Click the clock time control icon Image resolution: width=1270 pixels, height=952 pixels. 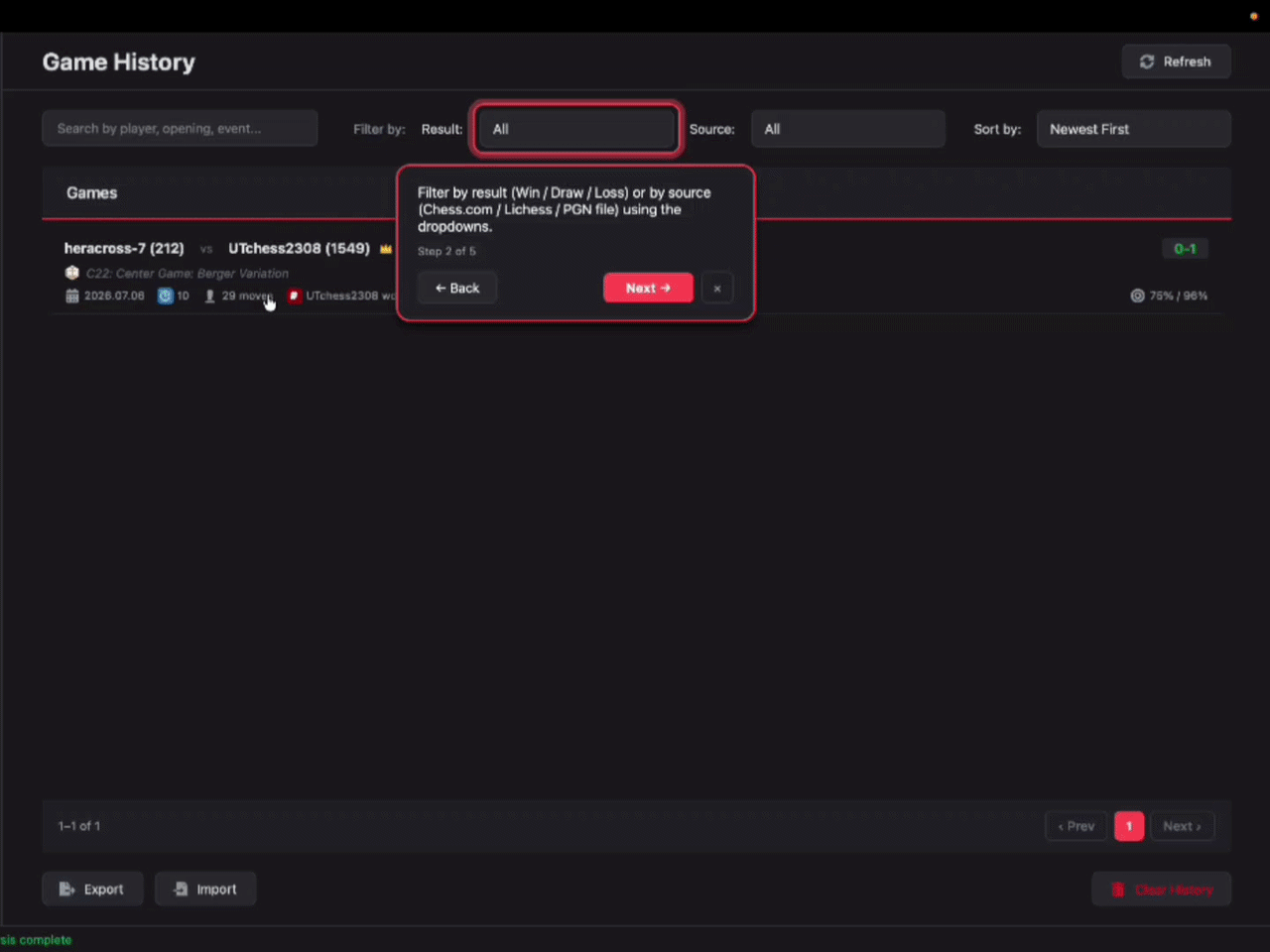166,296
